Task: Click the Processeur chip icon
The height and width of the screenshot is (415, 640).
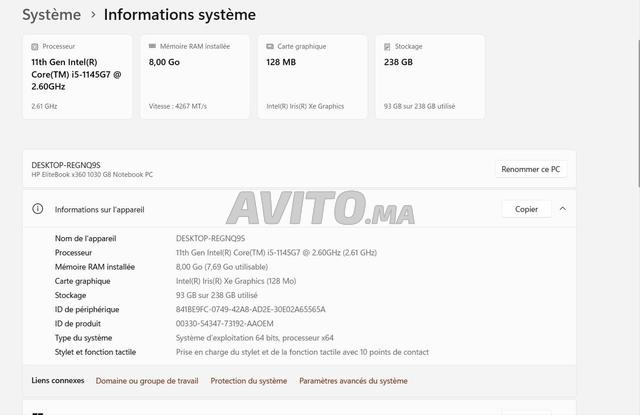Action: tap(35, 47)
